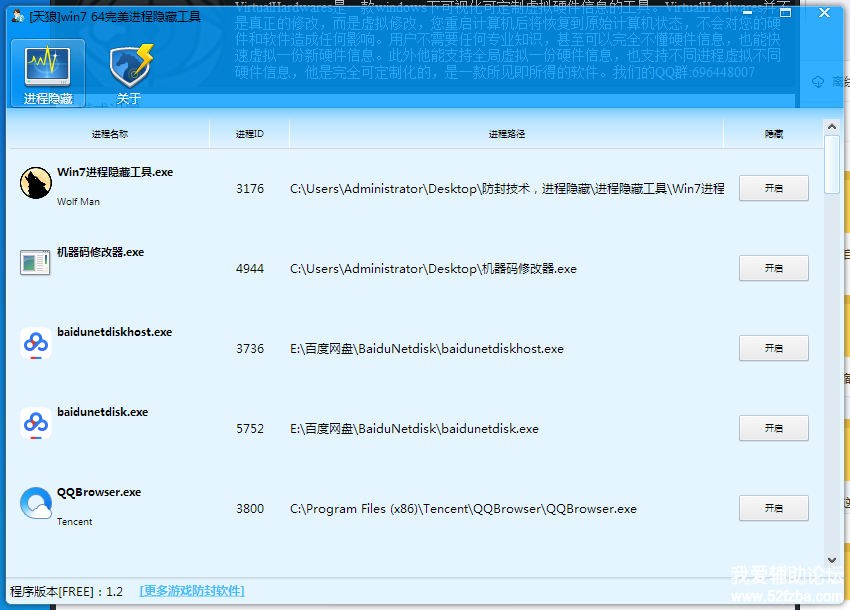Screen dimensions: 850x610
Task: Sort by 进程路径 column header
Action: click(506, 134)
